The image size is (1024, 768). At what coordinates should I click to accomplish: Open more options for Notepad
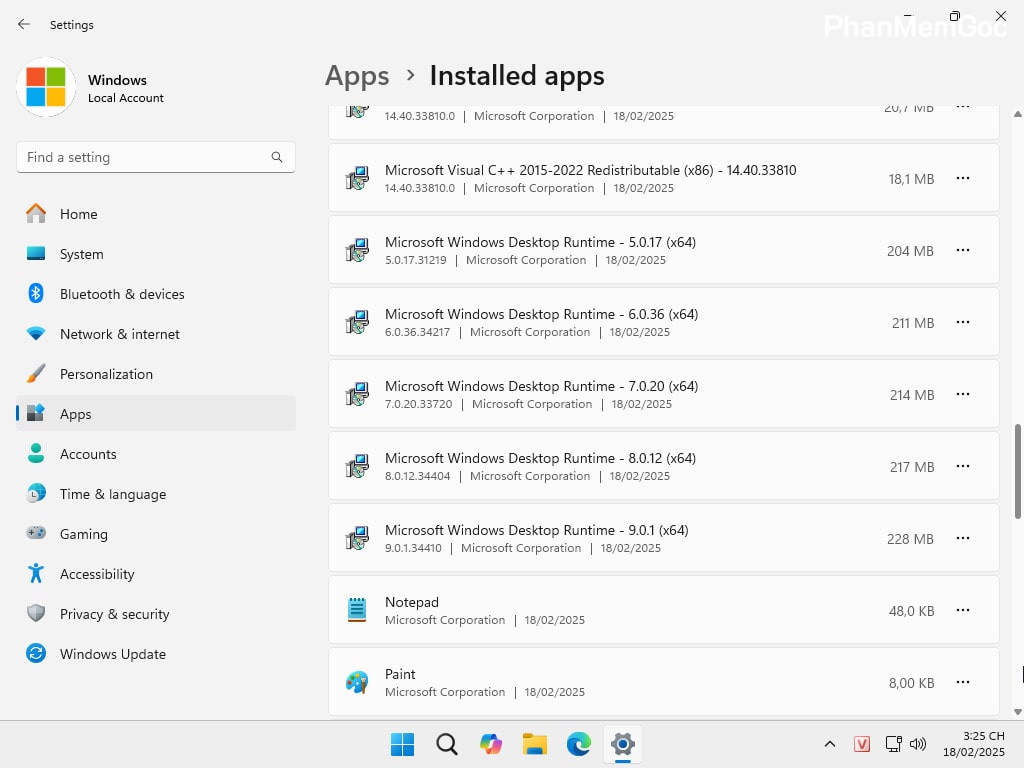pos(962,610)
